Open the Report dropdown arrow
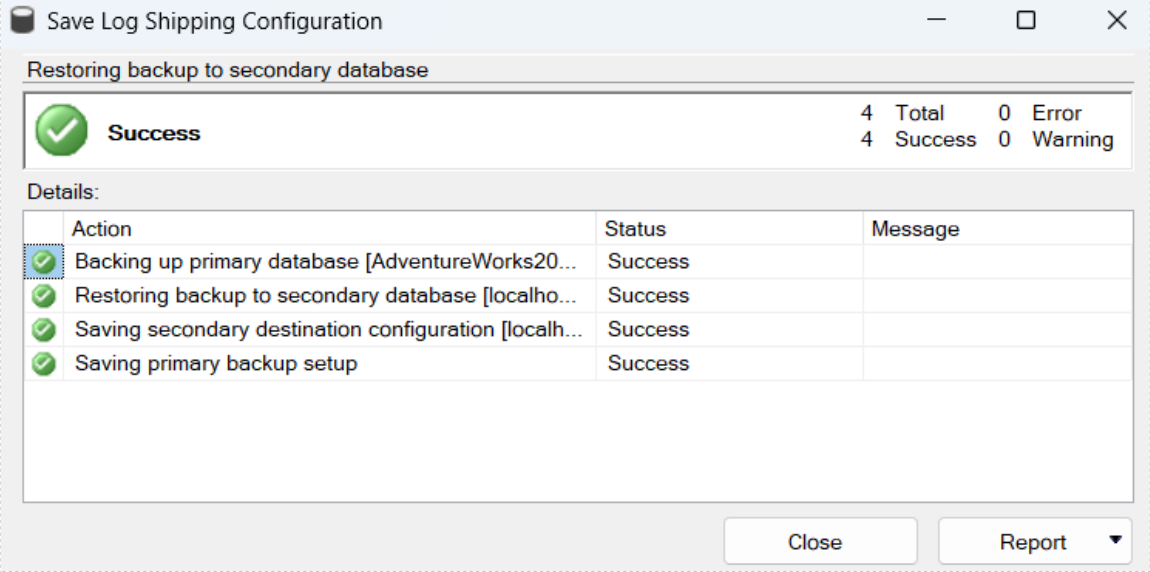 coord(1115,541)
